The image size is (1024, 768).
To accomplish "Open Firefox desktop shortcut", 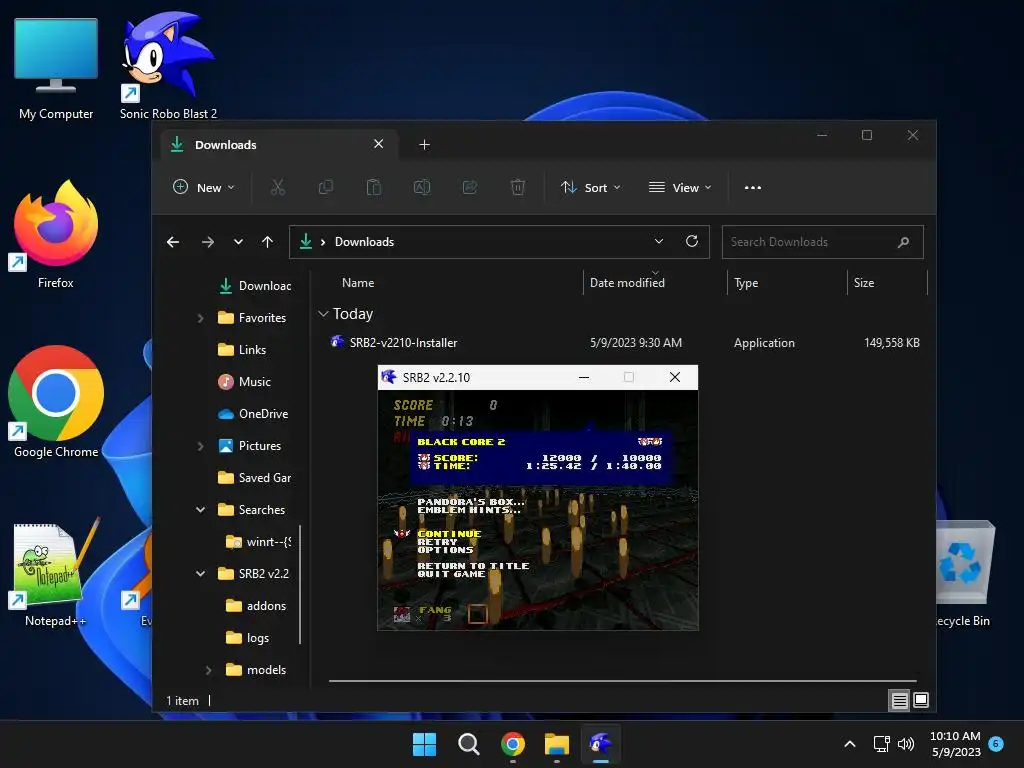I will pos(56,235).
